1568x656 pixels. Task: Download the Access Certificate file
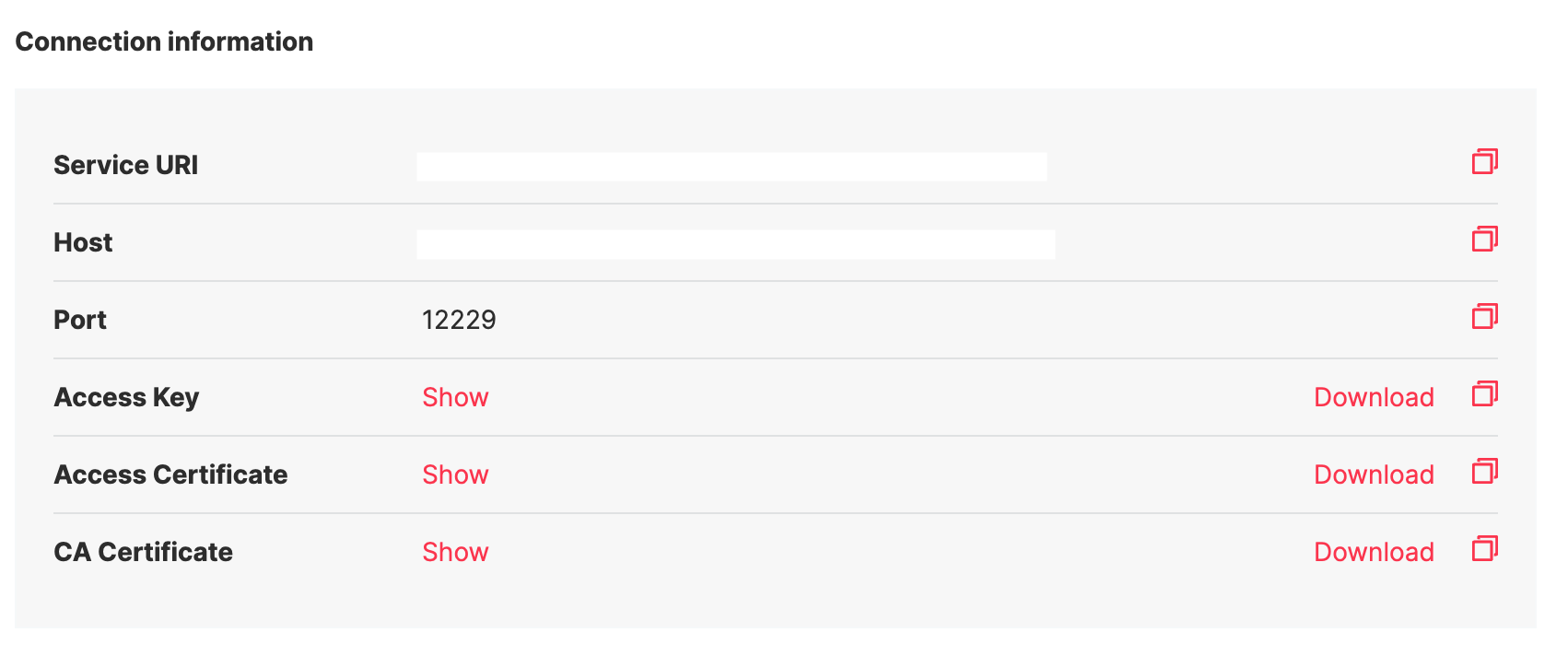[1374, 474]
